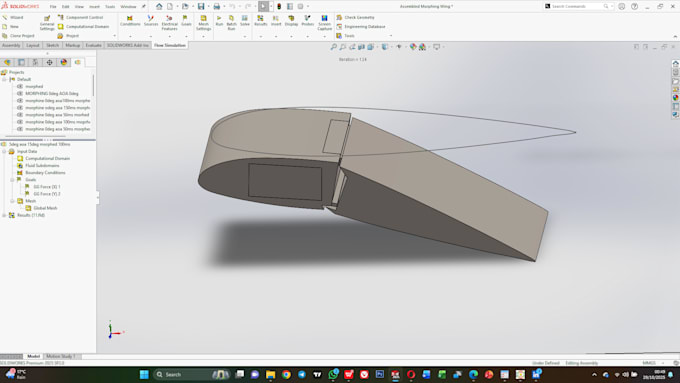Open the Motion Study 1 tab

[x=61, y=357]
